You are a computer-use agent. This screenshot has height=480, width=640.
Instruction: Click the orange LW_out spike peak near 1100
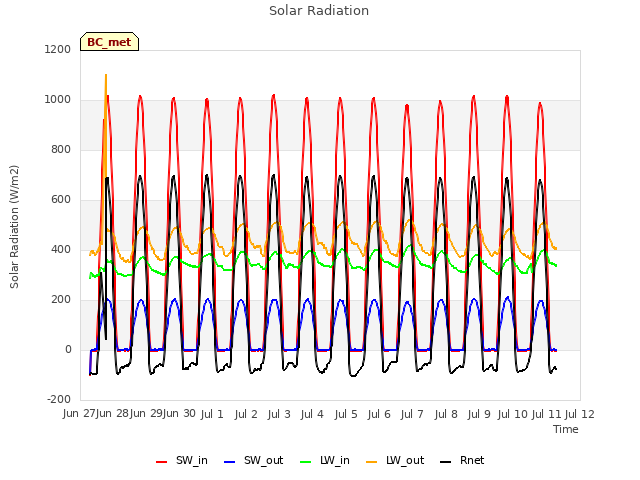(x=106, y=76)
